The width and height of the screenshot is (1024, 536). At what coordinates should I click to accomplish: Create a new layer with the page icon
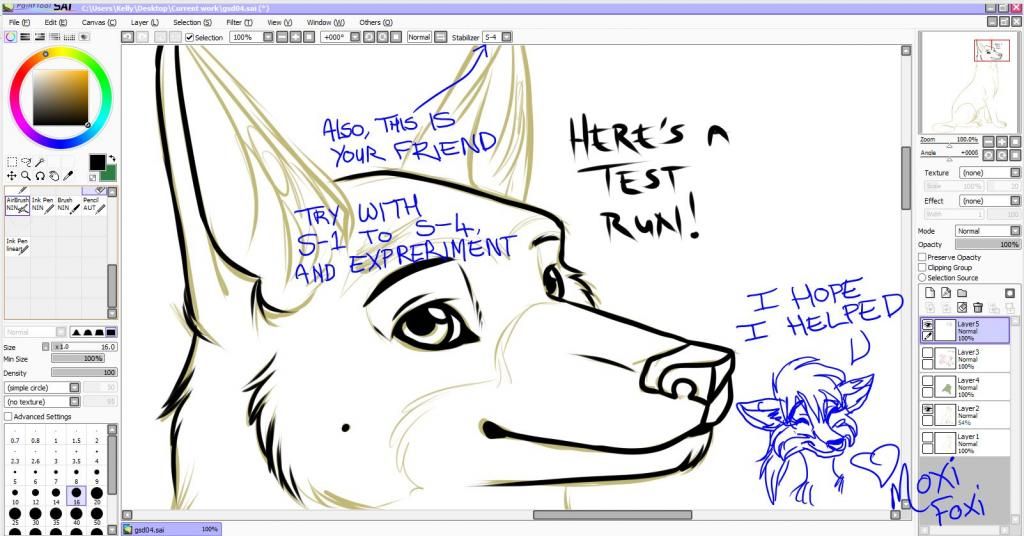[x=929, y=292]
